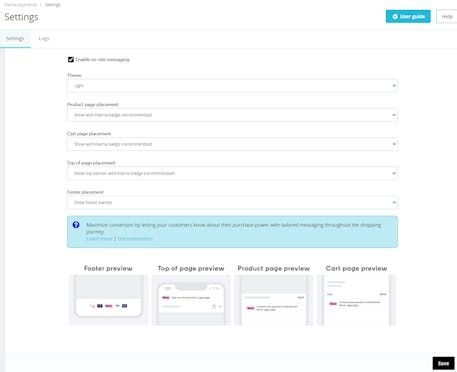Expand the Product page placement dropdown
The image size is (457, 372).
click(x=232, y=115)
